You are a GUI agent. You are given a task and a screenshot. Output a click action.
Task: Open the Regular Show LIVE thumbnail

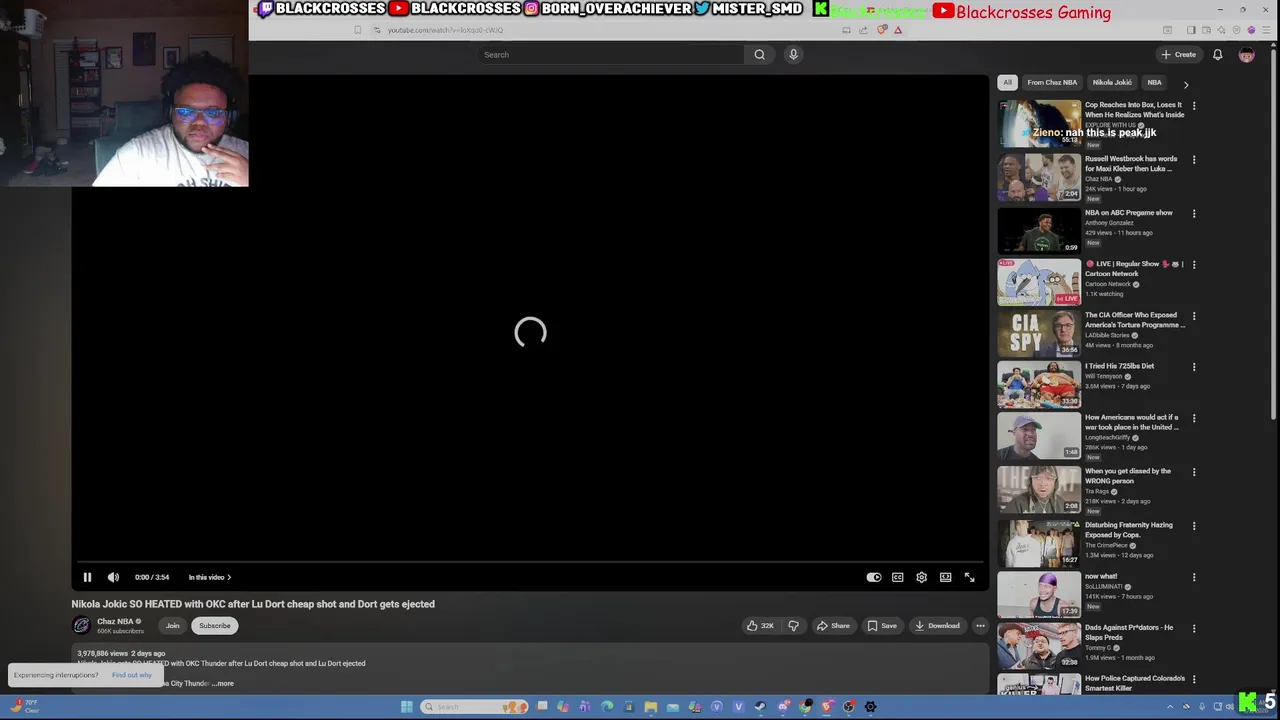coord(1039,282)
